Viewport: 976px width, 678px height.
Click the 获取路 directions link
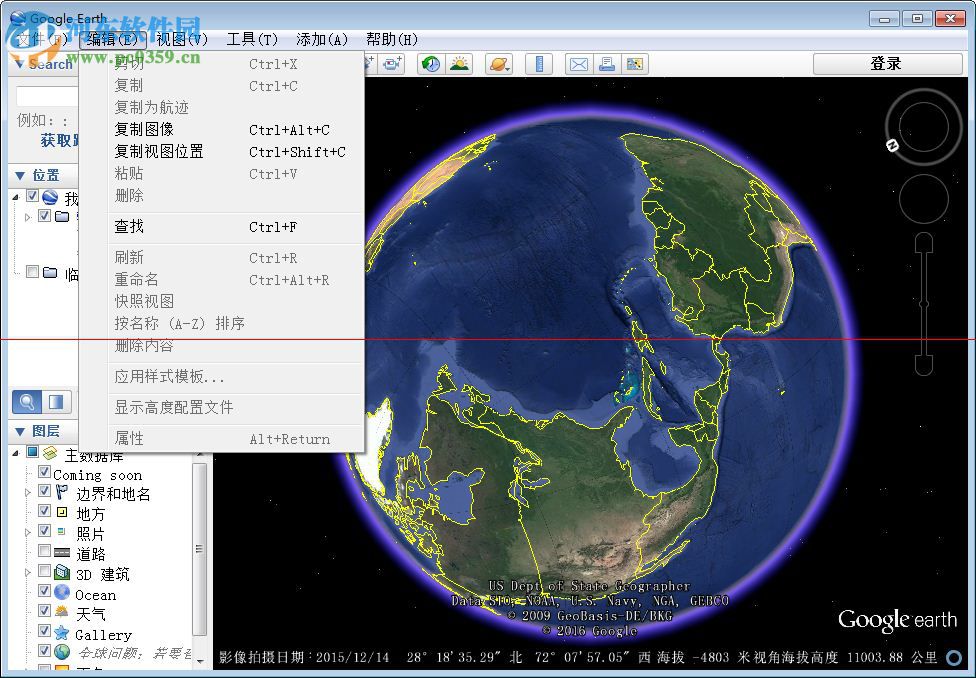pyautogui.click(x=58, y=140)
